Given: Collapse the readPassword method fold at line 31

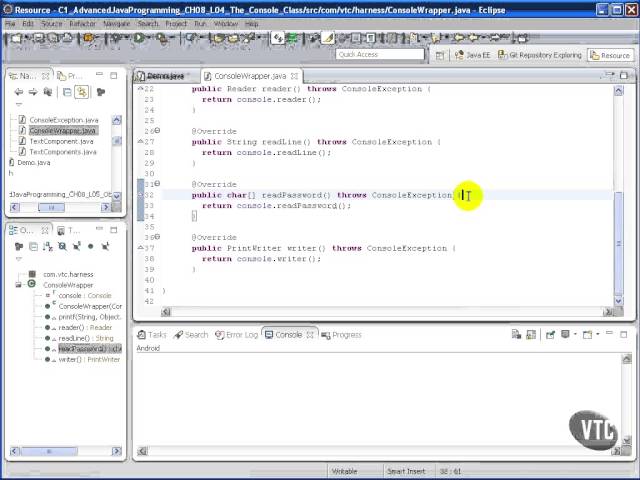Looking at the screenshot, I should tap(157, 184).
